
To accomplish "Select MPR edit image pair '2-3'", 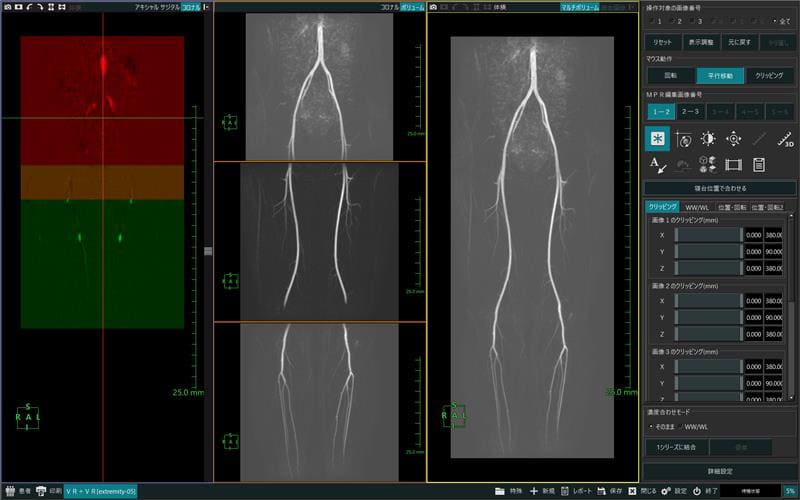I will point(690,111).
